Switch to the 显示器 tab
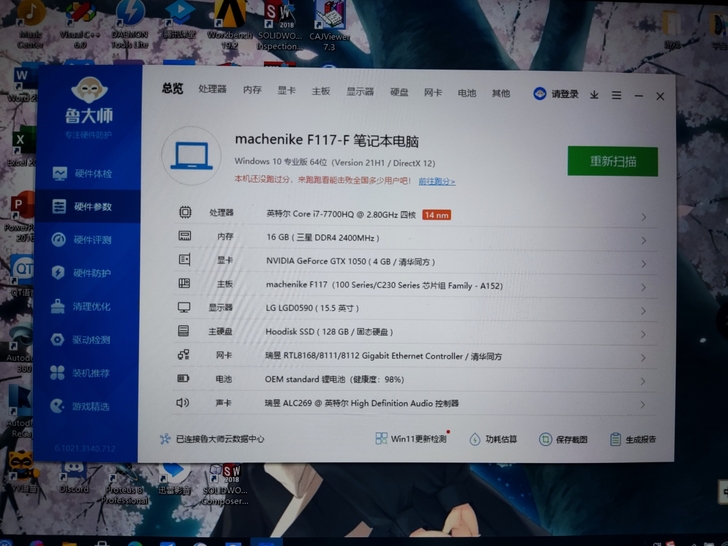Viewport: 728px width, 546px height. (360, 91)
